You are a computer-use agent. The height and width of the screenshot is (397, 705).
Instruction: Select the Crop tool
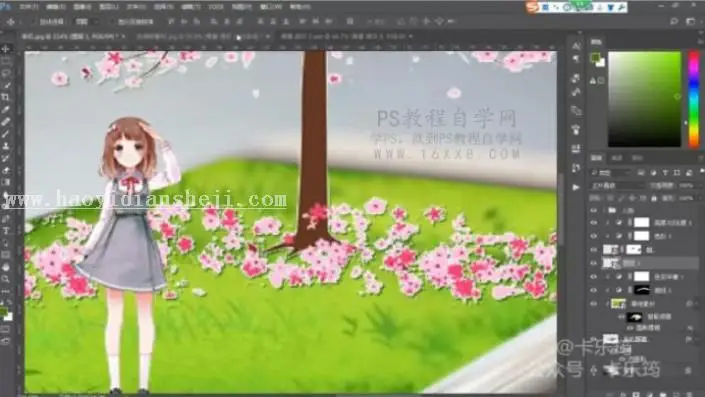pos(6,97)
